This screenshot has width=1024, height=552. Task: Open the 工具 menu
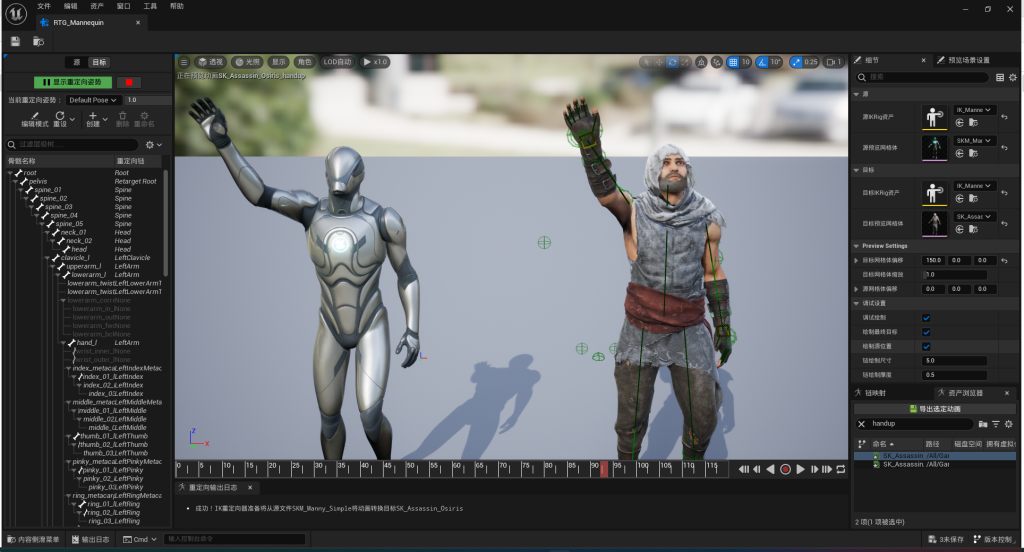[150, 6]
